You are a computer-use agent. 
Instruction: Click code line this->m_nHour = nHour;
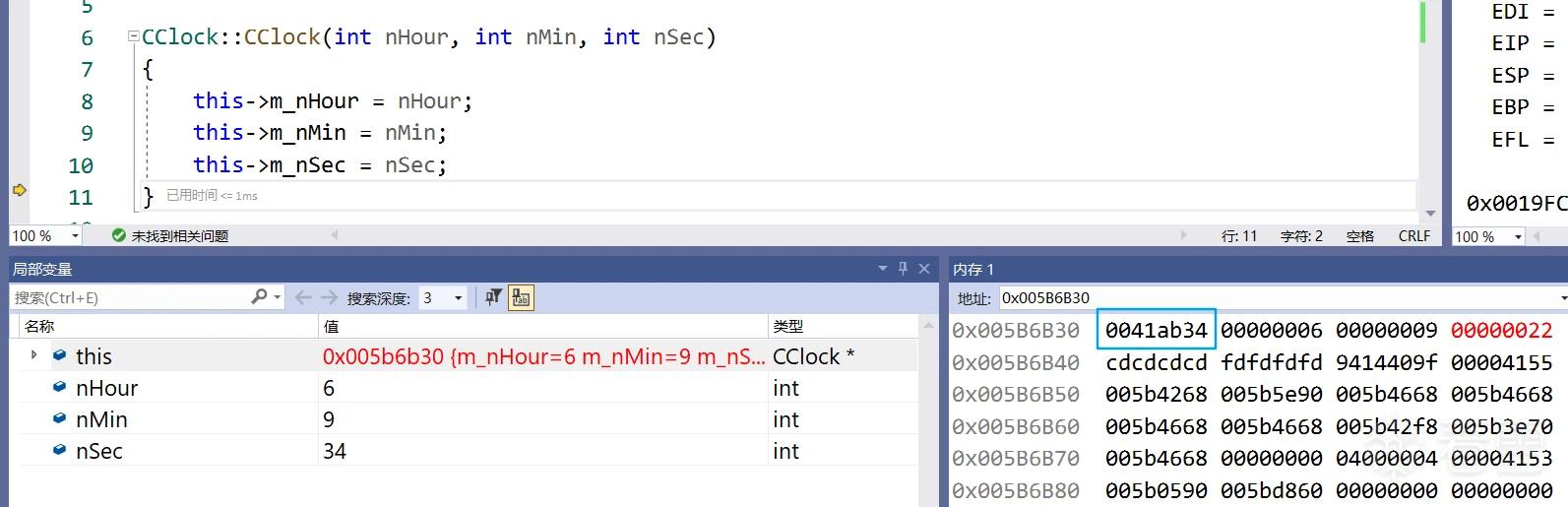click(x=333, y=101)
